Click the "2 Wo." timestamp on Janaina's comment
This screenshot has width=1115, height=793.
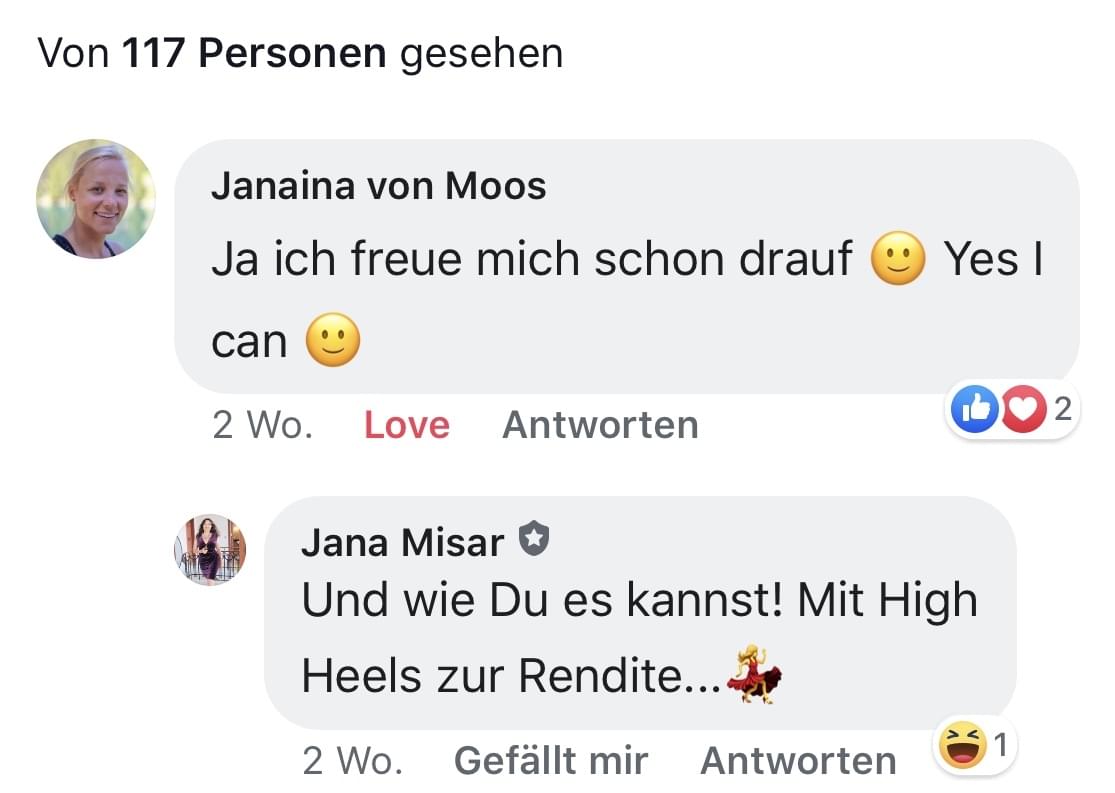[262, 425]
